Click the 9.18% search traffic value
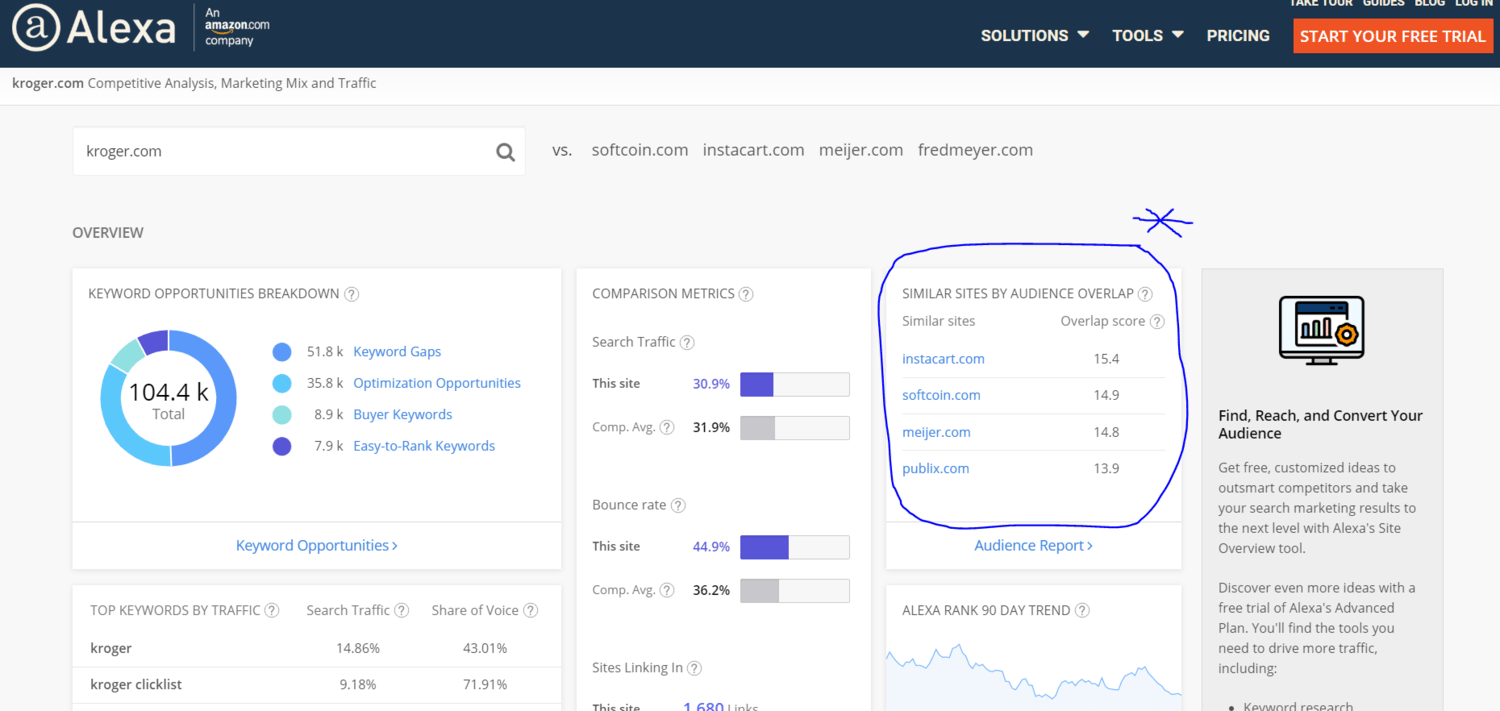This screenshot has height=711, width=1500. coord(358,685)
